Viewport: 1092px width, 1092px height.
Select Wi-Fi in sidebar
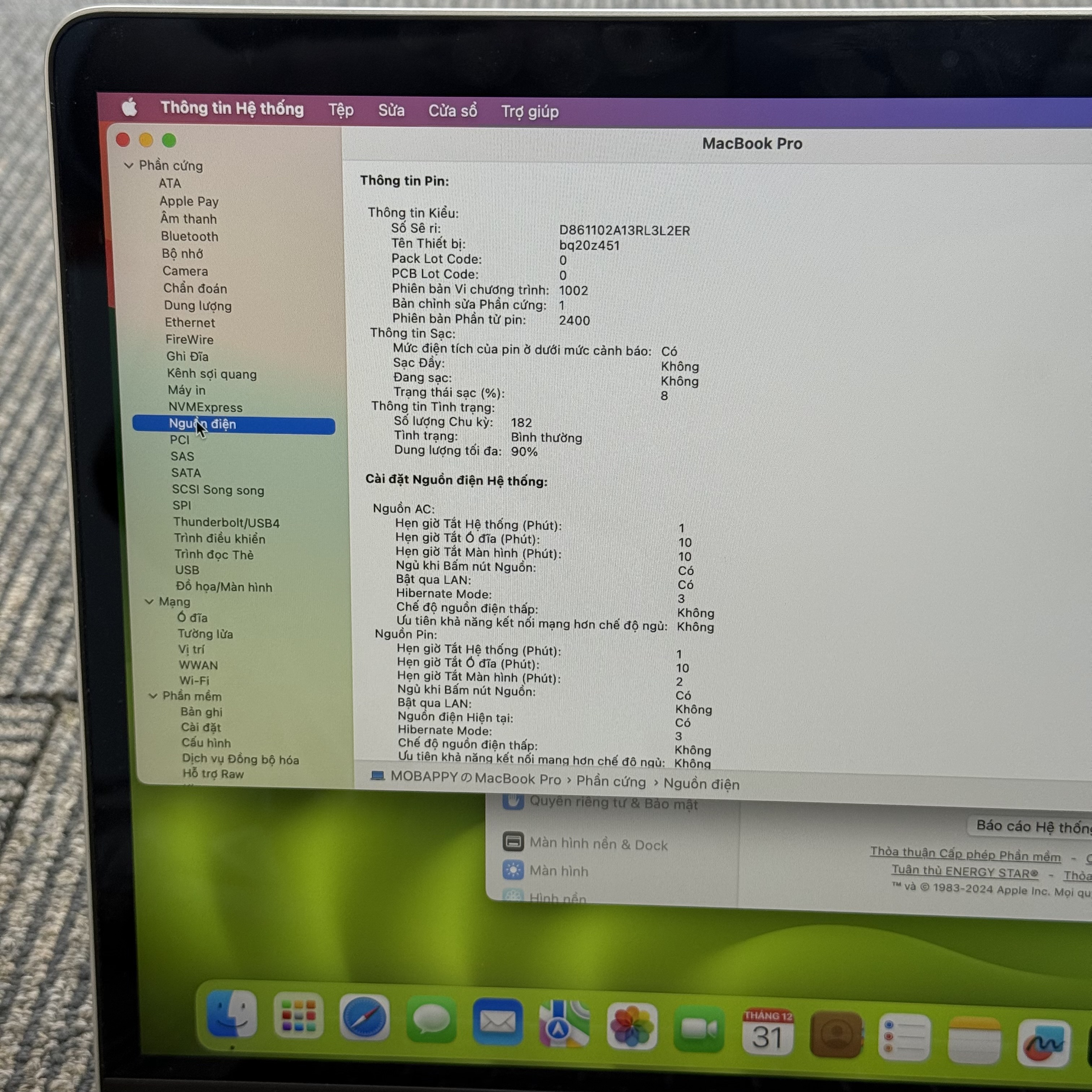[194, 681]
